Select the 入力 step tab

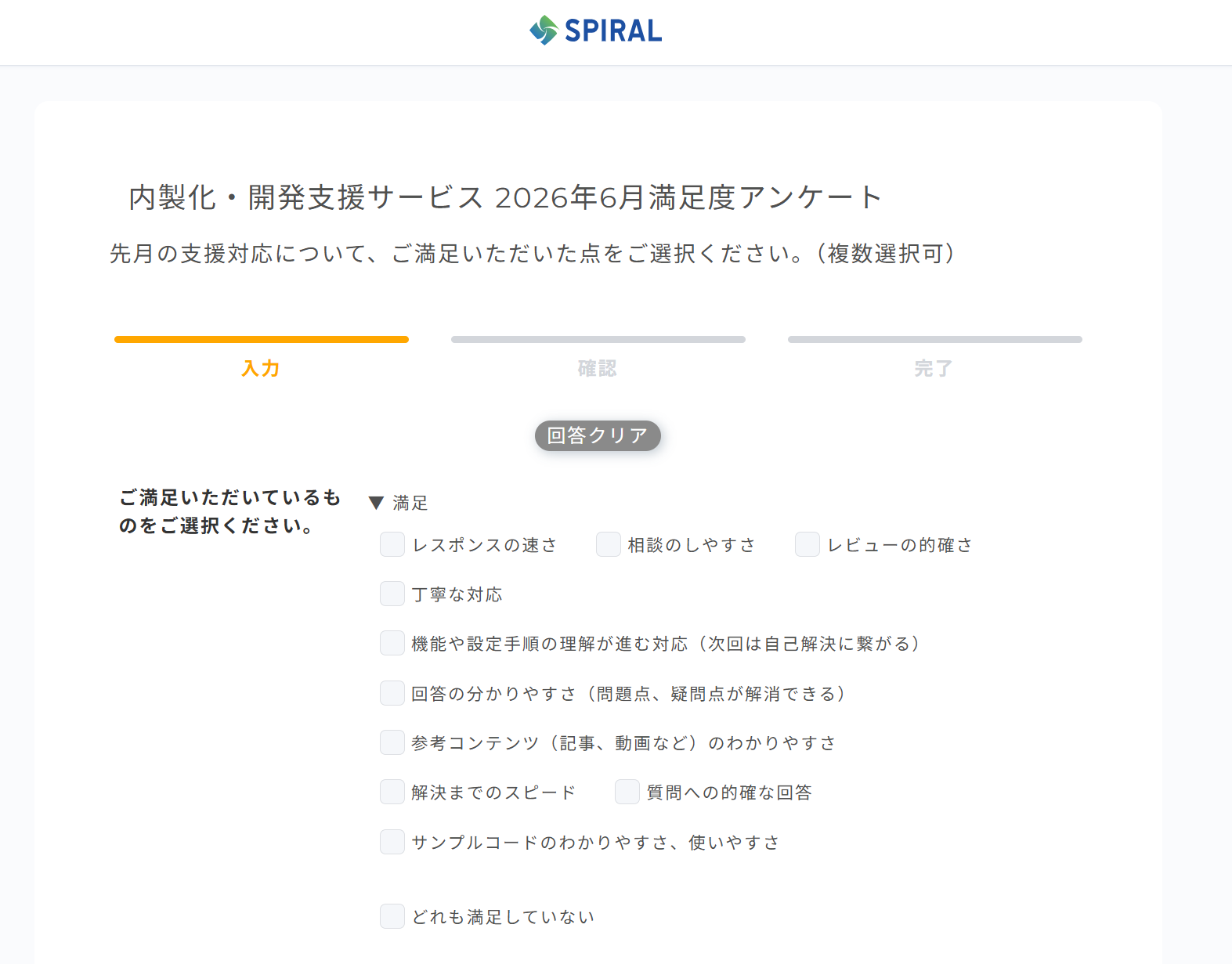[261, 368]
